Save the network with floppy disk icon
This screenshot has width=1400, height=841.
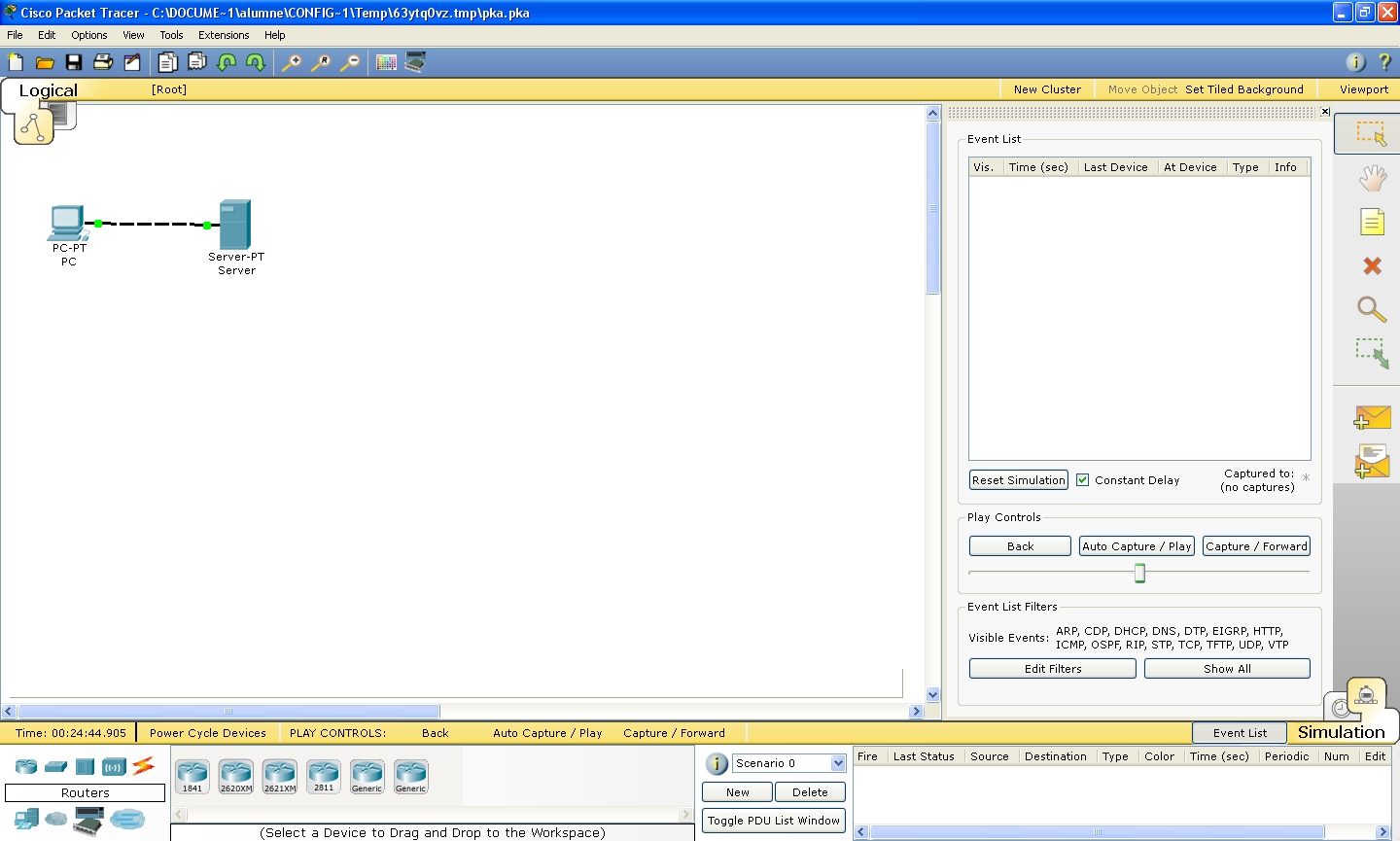tap(74, 62)
